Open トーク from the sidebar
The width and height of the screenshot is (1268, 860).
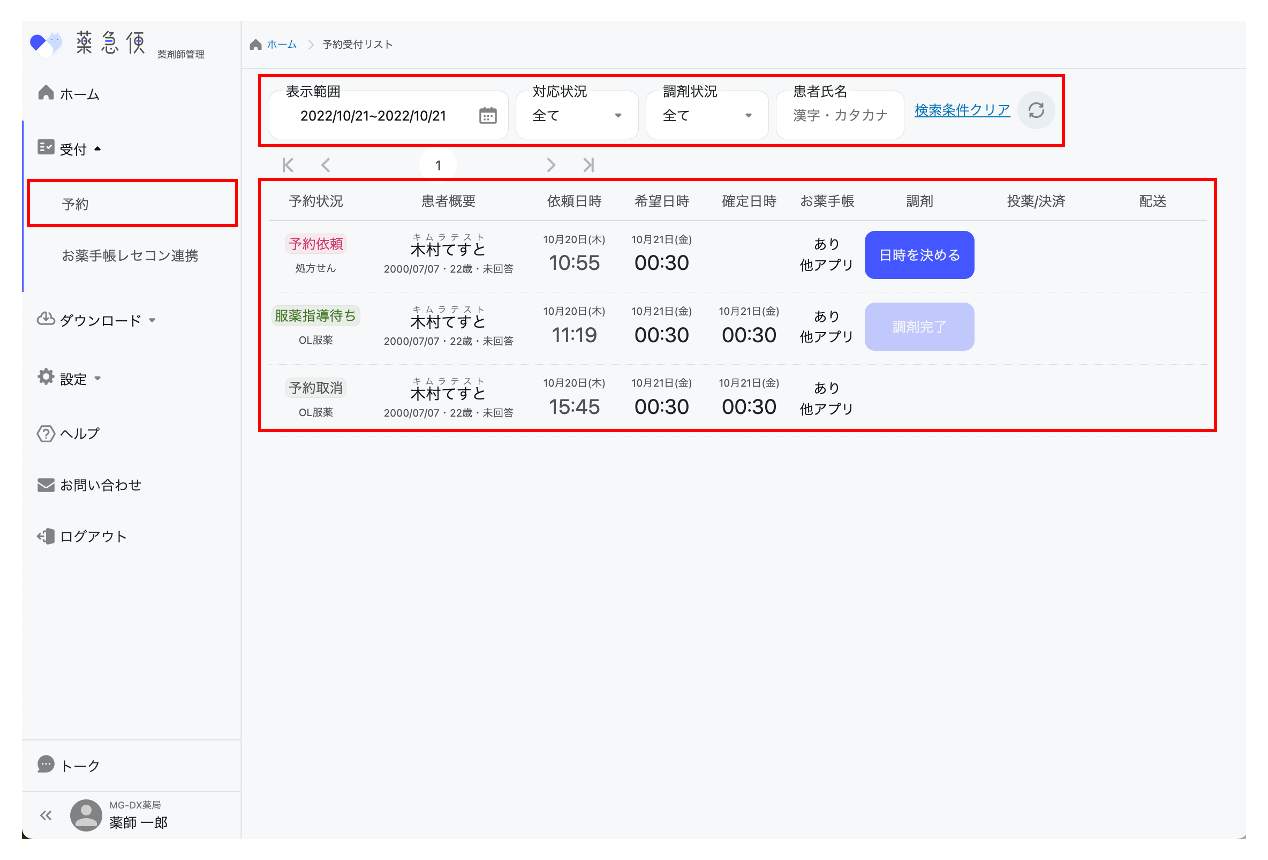(x=80, y=765)
